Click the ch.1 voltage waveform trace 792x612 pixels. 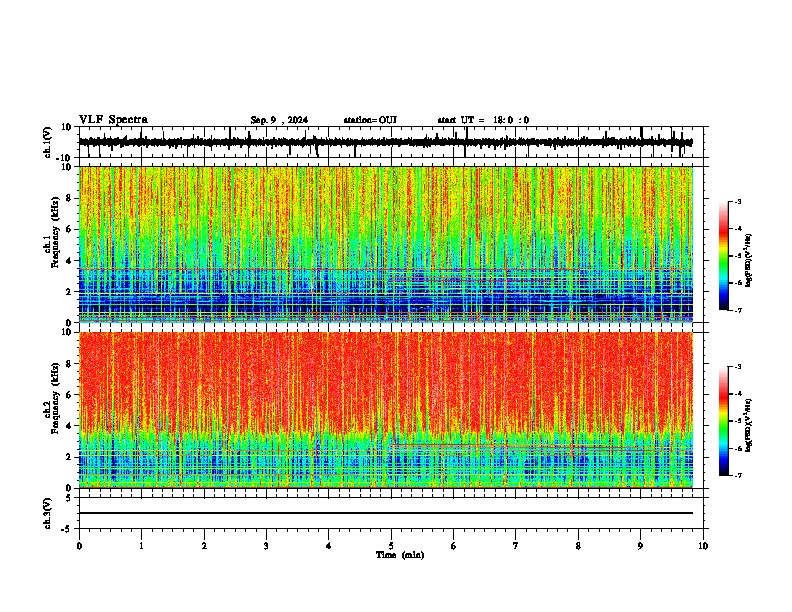[x=385, y=142]
